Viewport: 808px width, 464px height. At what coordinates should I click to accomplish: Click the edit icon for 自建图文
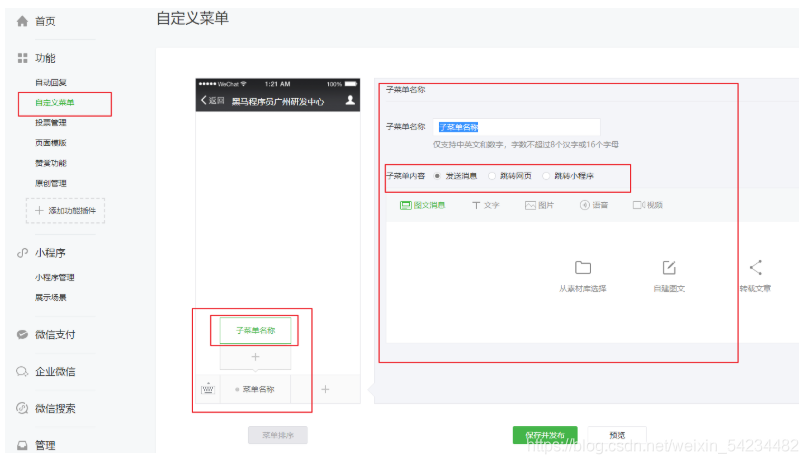(x=669, y=268)
